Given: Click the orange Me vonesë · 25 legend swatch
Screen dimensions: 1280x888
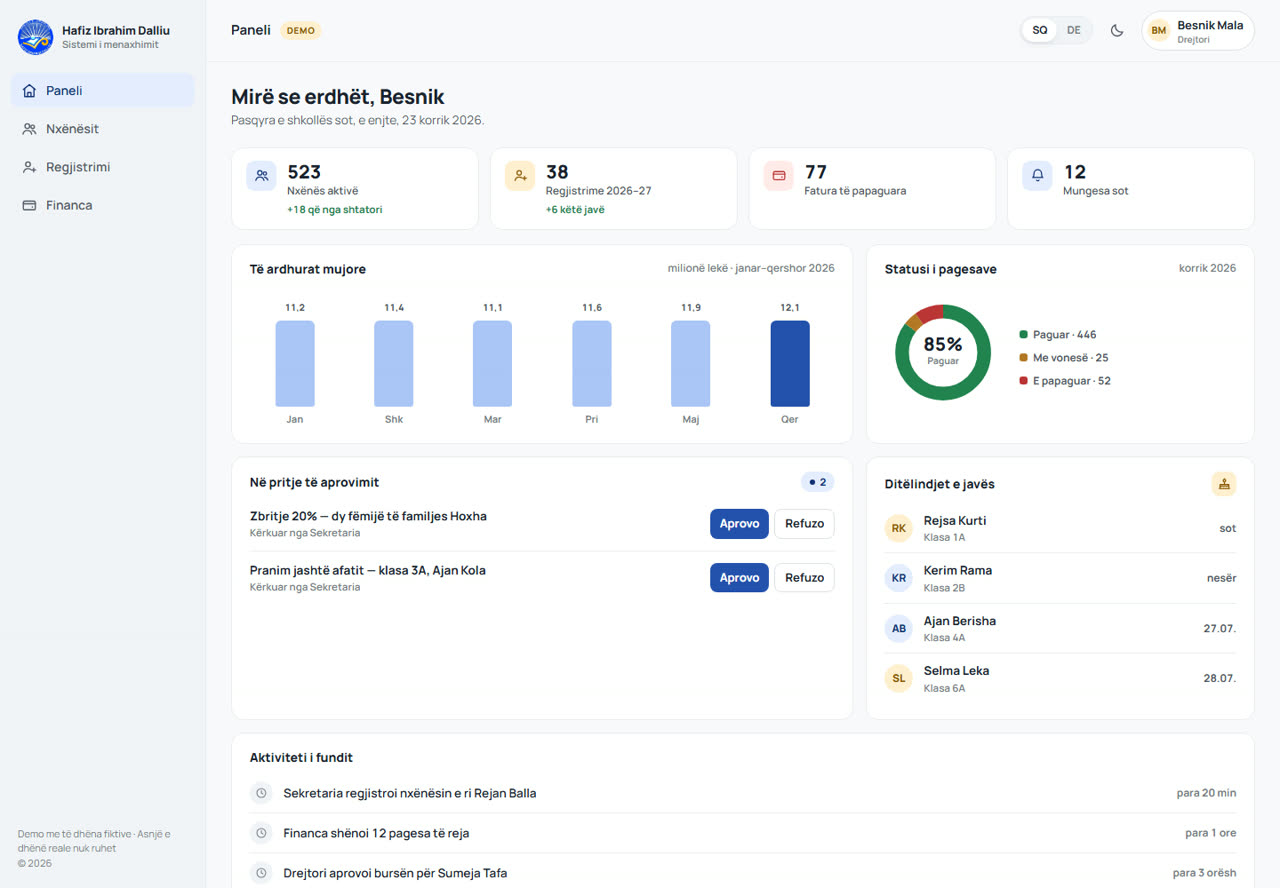Looking at the screenshot, I should [x=1023, y=358].
